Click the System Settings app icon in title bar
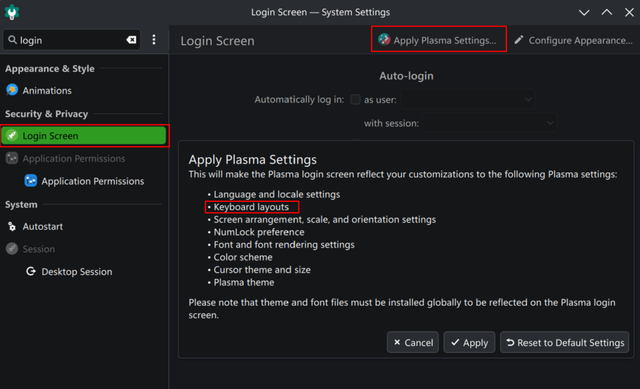The width and height of the screenshot is (640, 389). [12, 12]
